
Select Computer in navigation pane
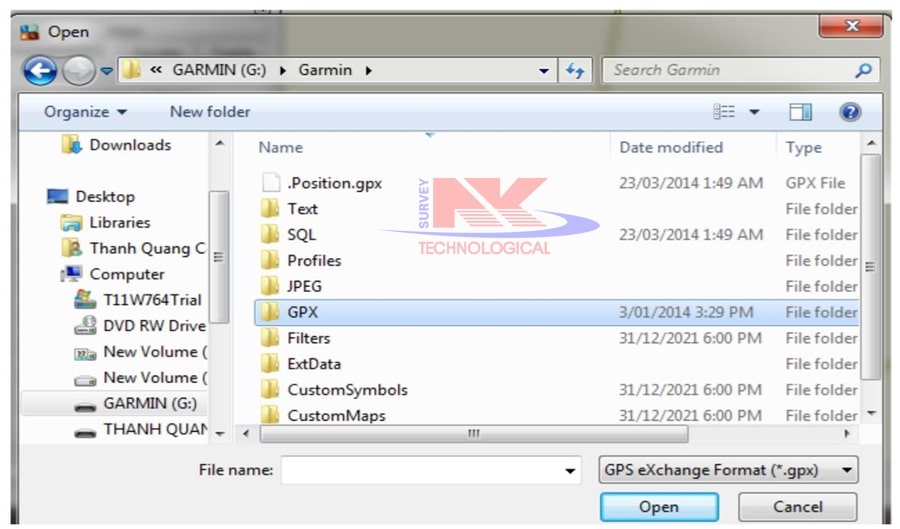(x=127, y=274)
